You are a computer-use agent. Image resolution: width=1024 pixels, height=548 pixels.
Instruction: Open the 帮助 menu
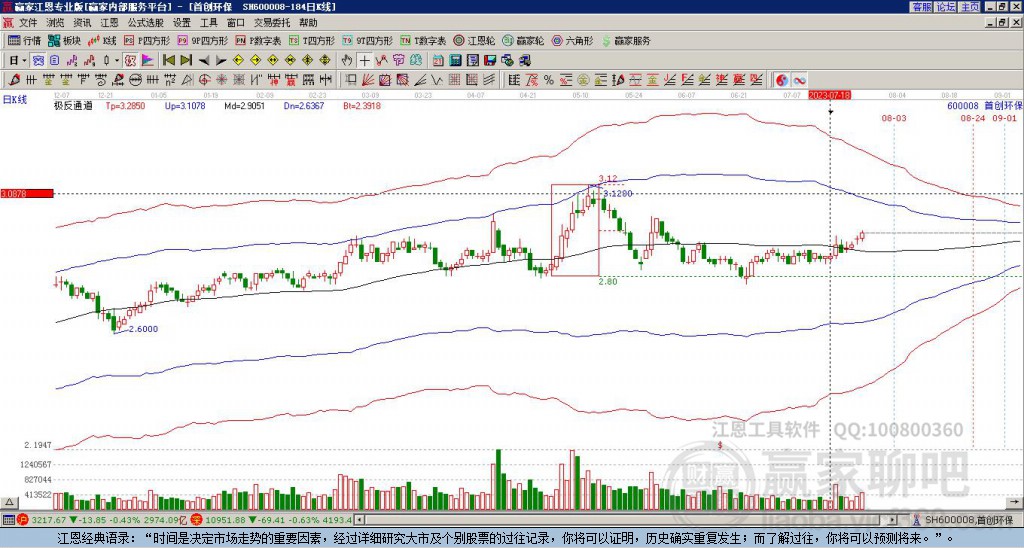point(308,22)
